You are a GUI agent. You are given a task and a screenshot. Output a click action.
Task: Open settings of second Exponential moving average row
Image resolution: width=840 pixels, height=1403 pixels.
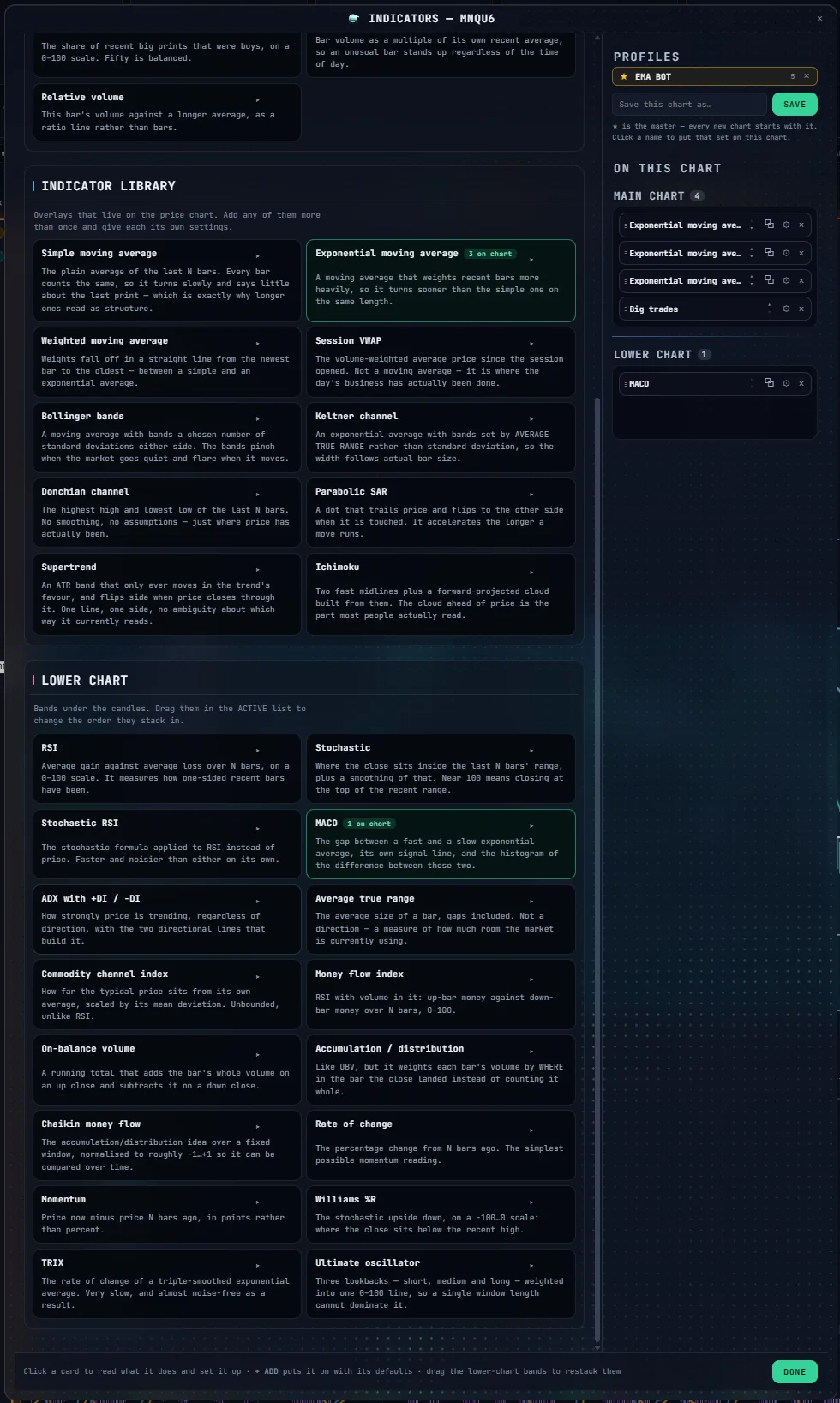click(786, 253)
